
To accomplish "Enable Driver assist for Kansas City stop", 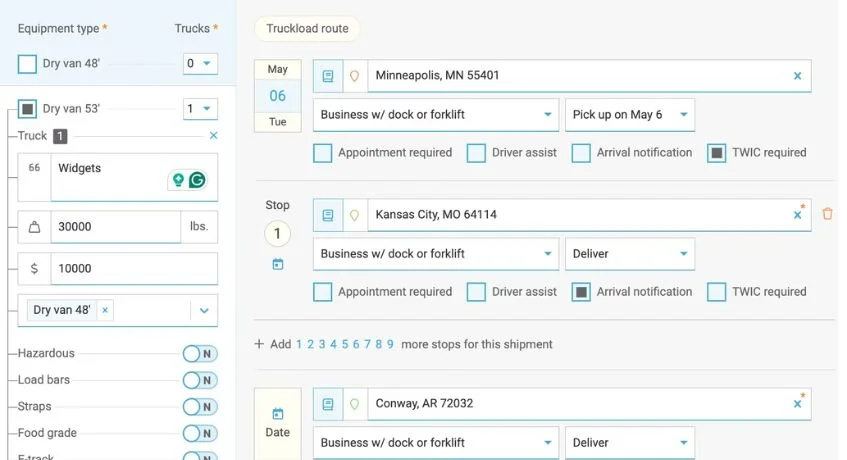I will pyautogui.click(x=476, y=292).
